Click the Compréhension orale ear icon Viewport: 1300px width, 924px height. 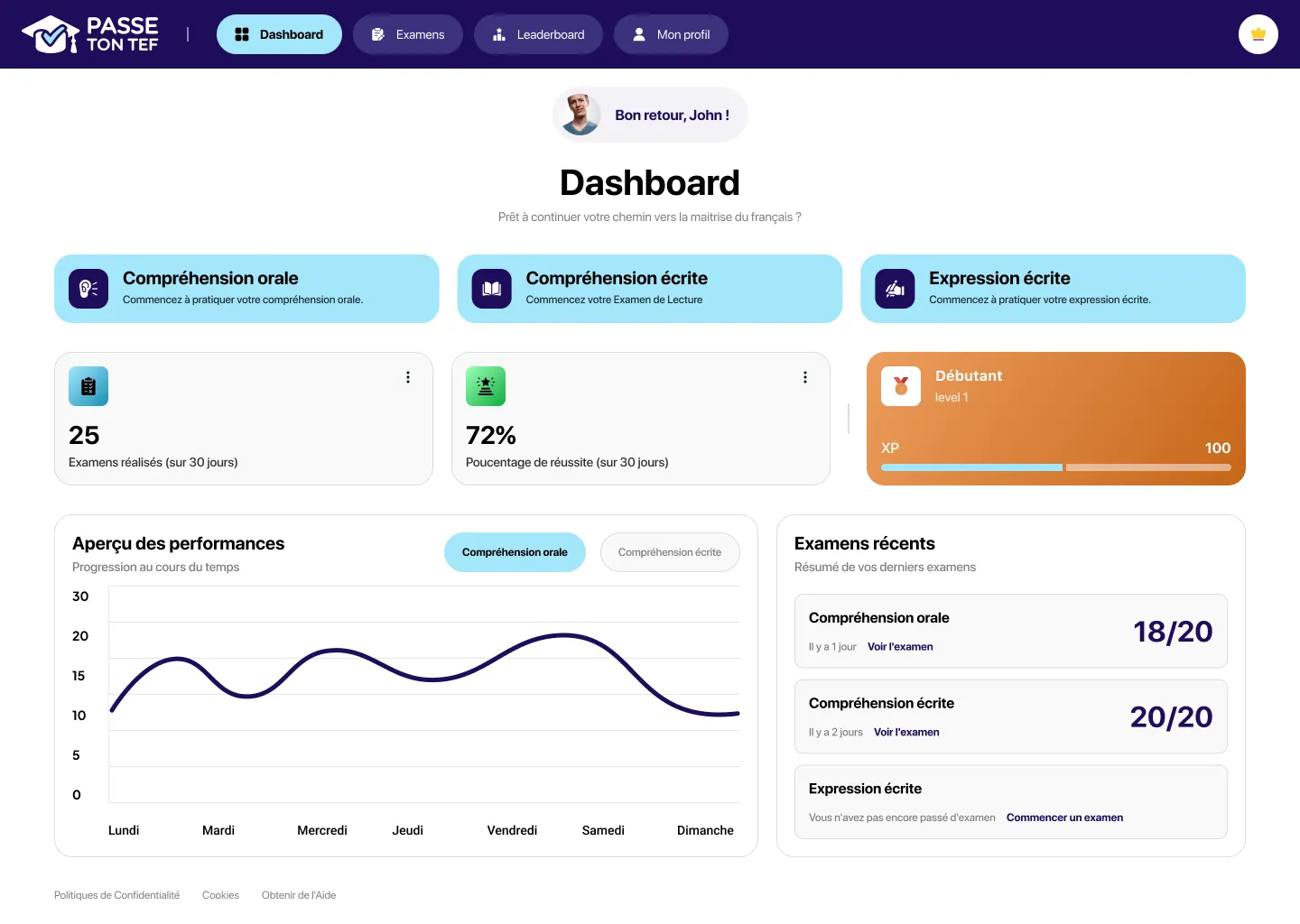pyautogui.click(x=88, y=289)
